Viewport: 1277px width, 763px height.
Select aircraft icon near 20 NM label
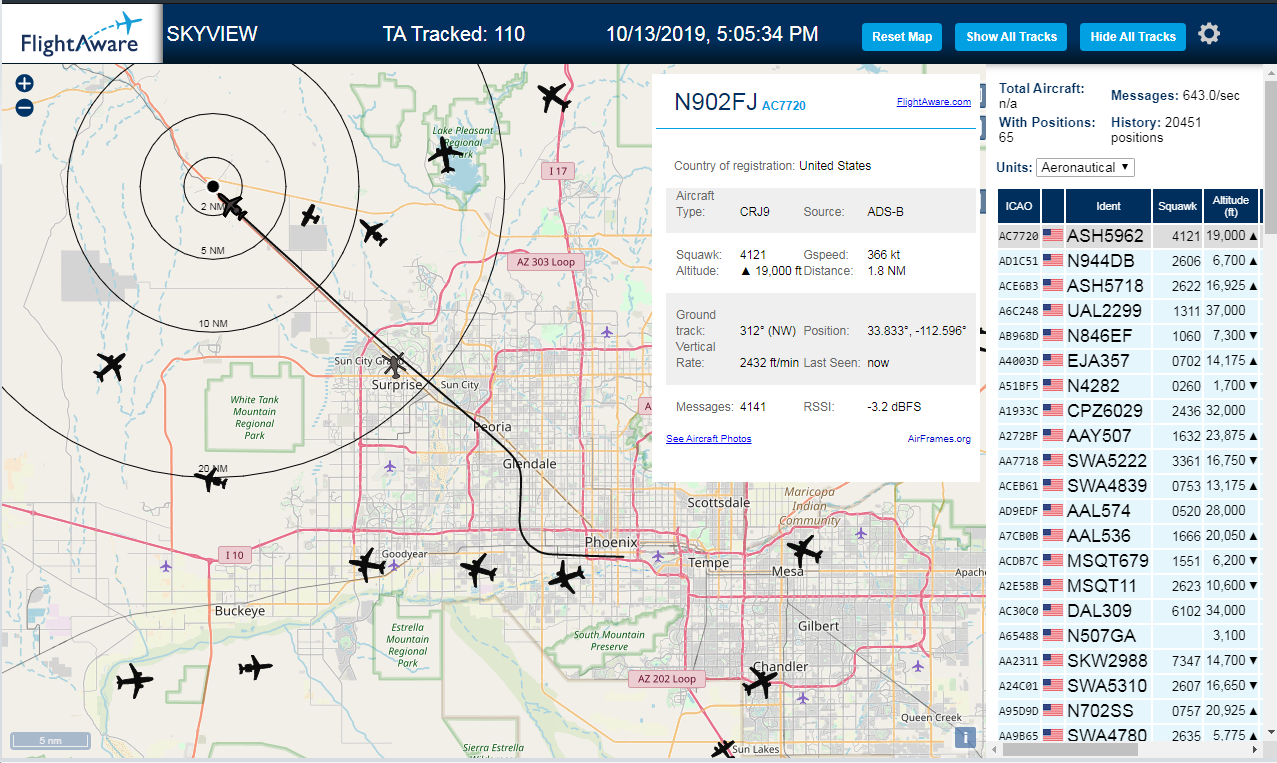[212, 480]
